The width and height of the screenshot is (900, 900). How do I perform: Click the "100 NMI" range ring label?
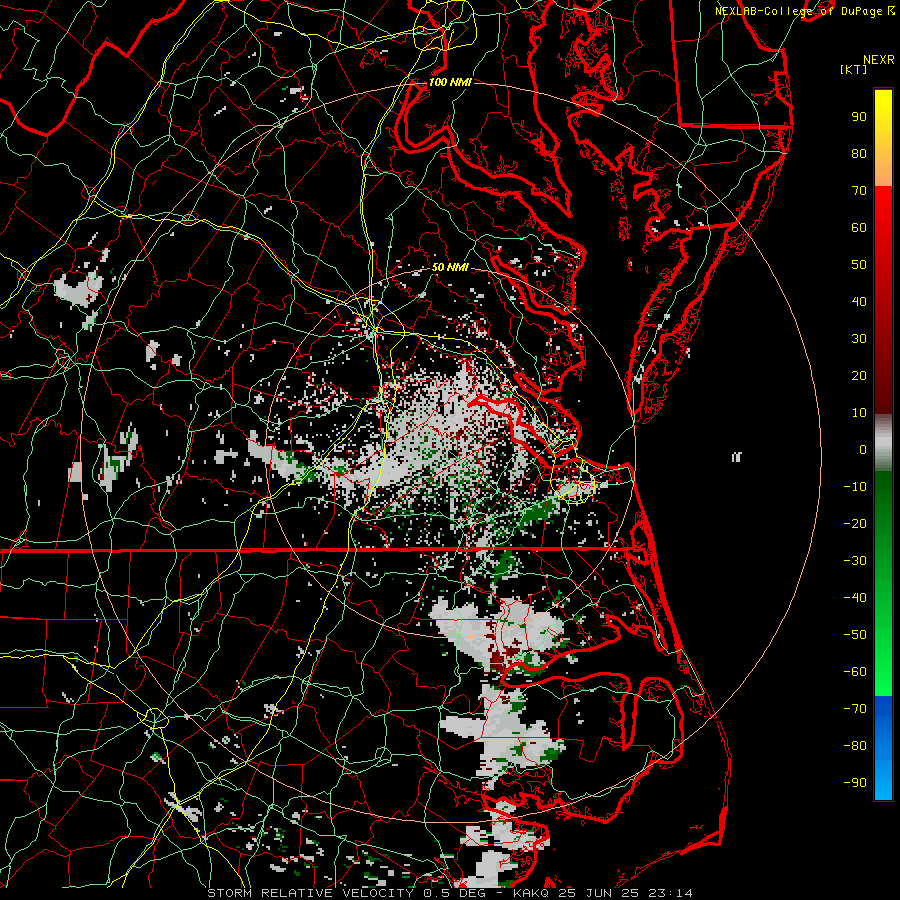click(x=450, y=82)
